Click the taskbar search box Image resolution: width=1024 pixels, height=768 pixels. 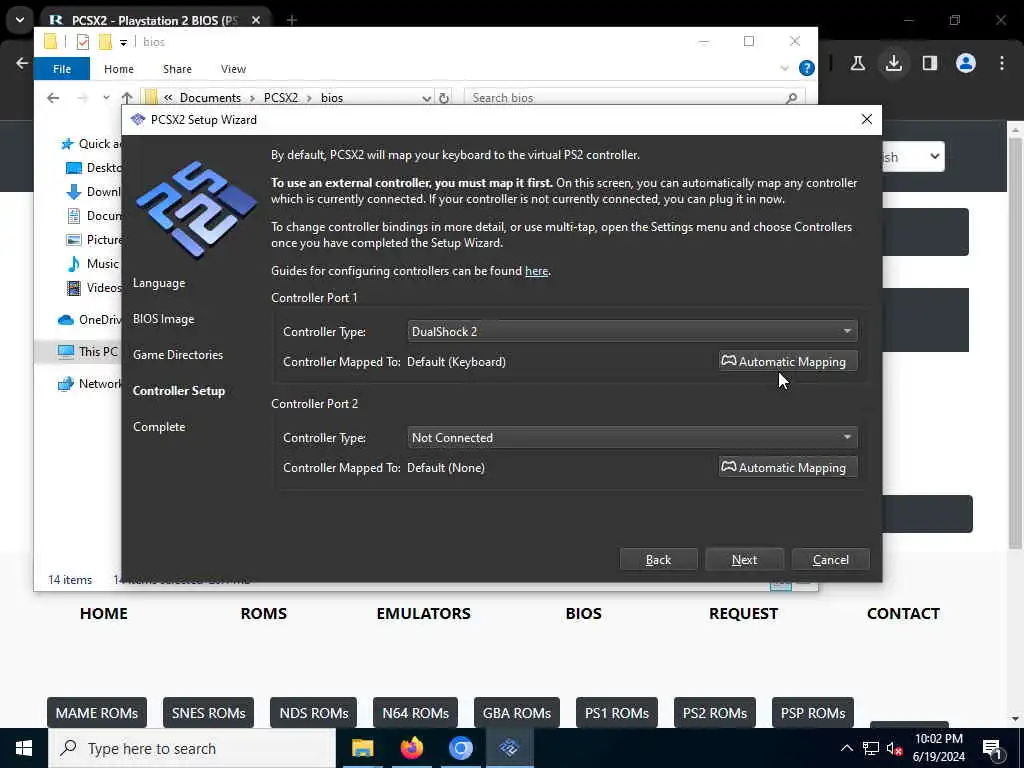[192, 748]
